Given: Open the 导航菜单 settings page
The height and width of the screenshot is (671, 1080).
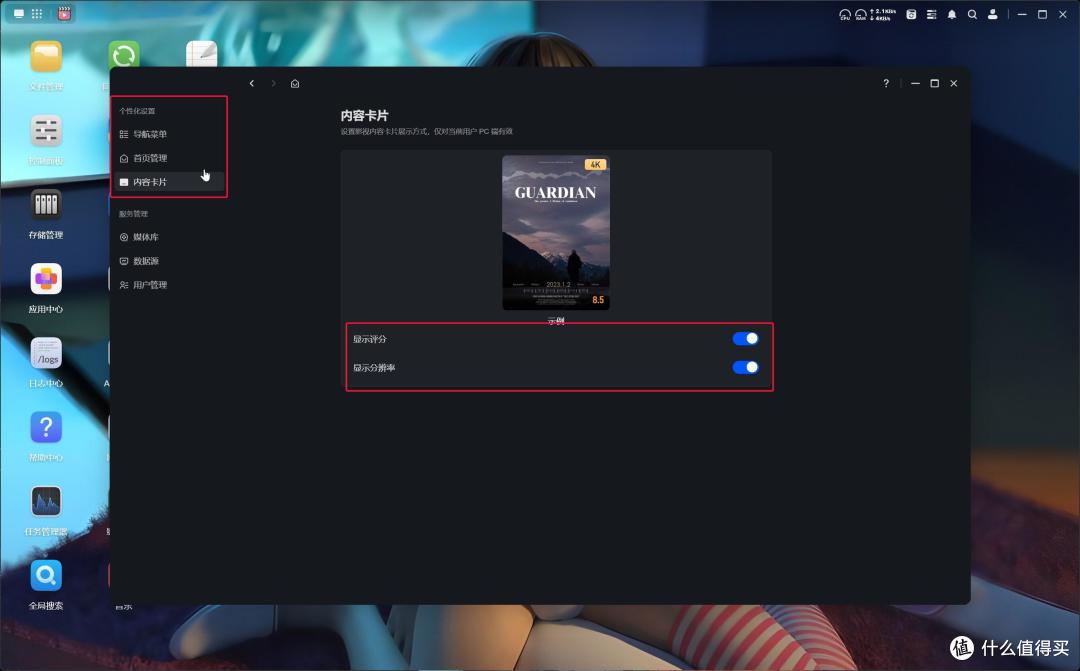Looking at the screenshot, I should [169, 134].
